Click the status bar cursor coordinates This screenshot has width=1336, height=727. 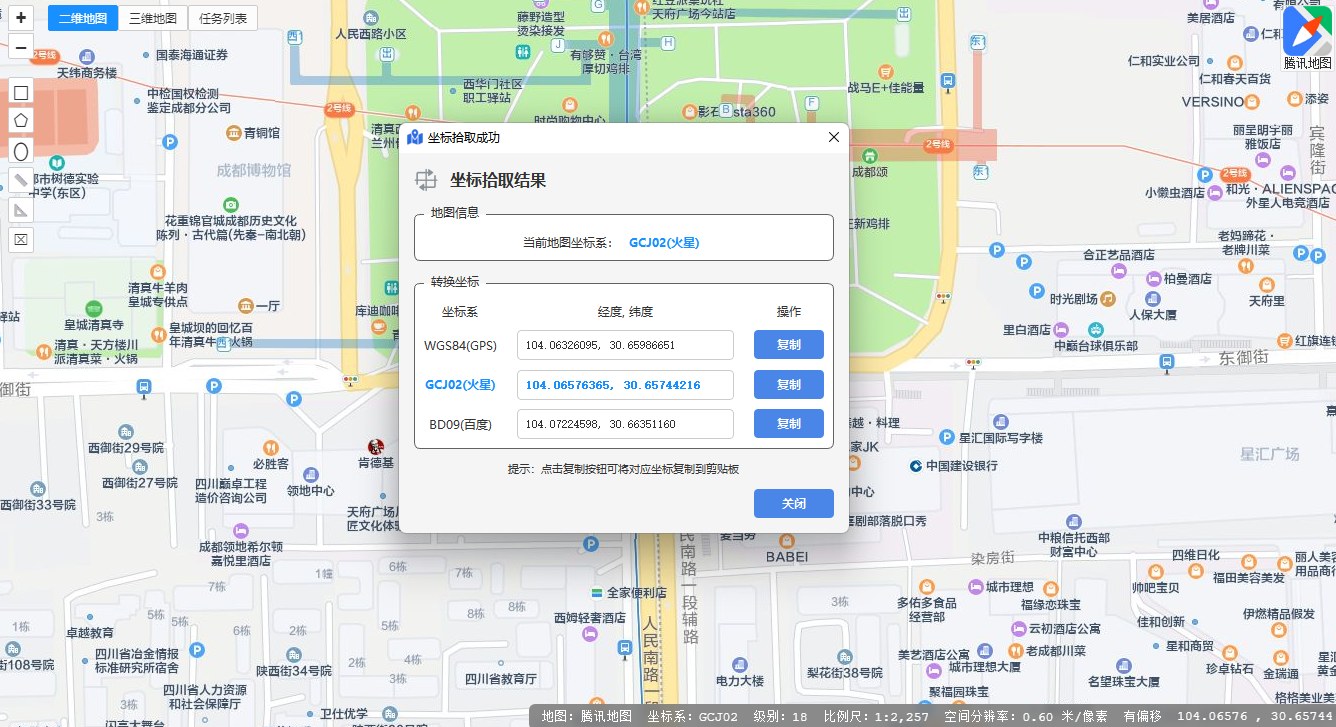click(1255, 716)
